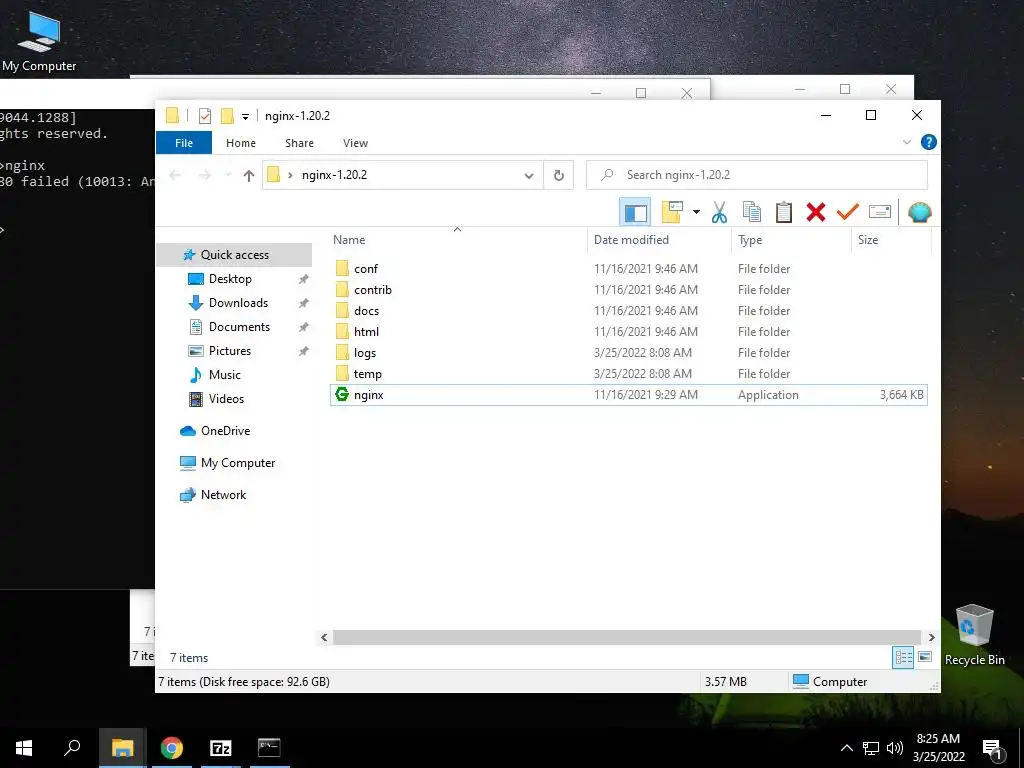
Task: Click the New folder quick access icon
Action: click(x=227, y=116)
